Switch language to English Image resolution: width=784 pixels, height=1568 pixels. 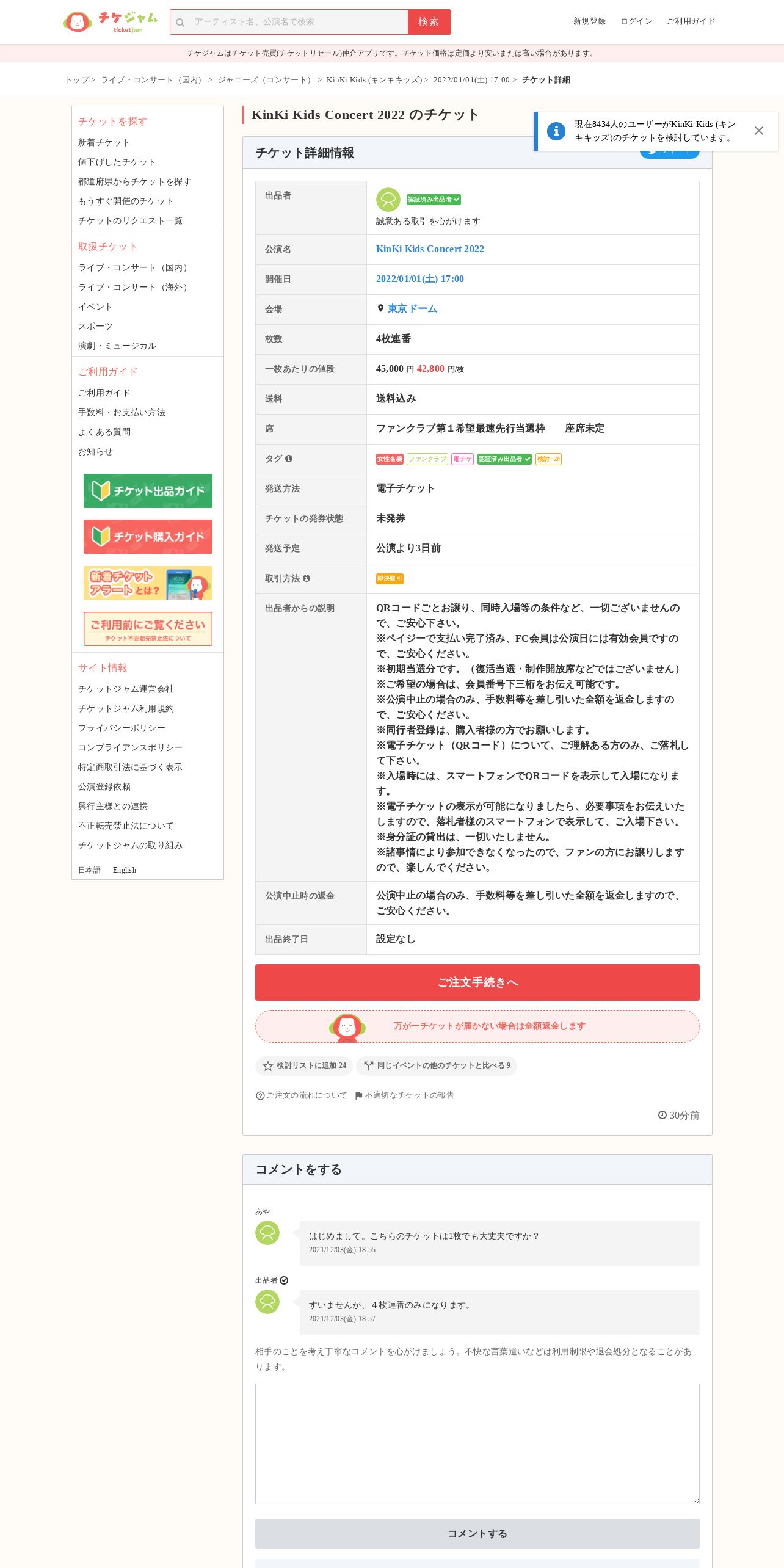pos(125,870)
